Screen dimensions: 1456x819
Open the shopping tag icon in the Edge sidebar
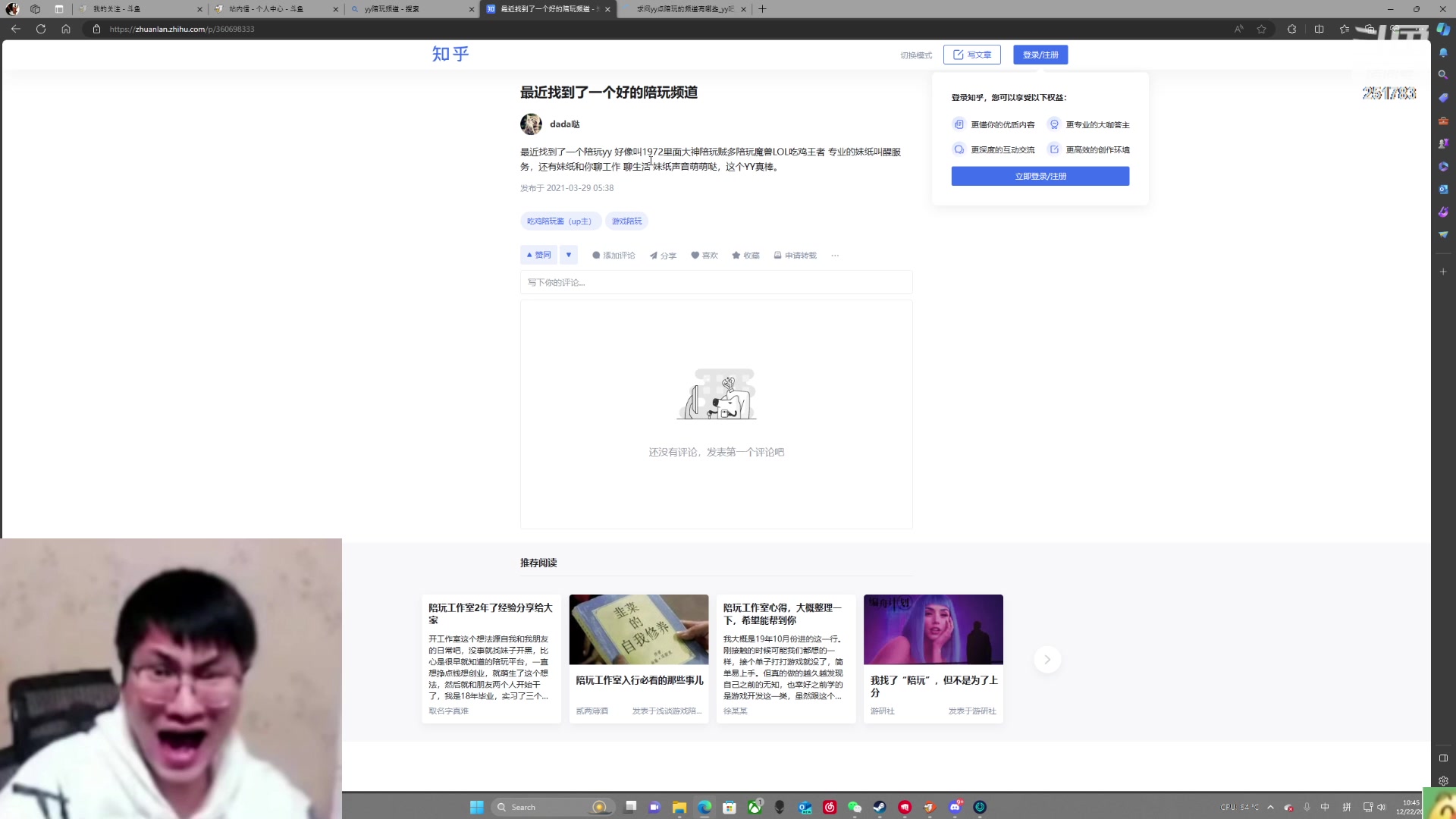click(x=1444, y=96)
